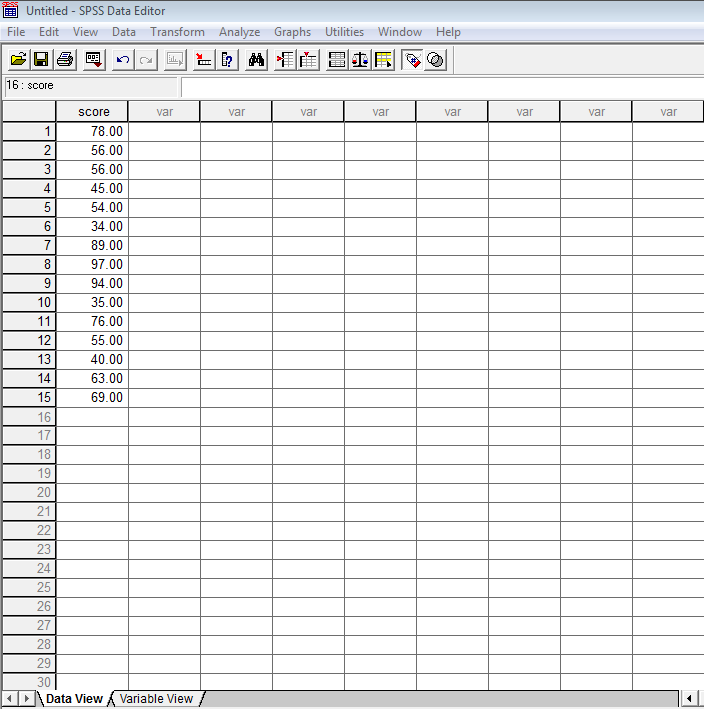
Task: Select the greyed row header 29
Action: coord(29,663)
